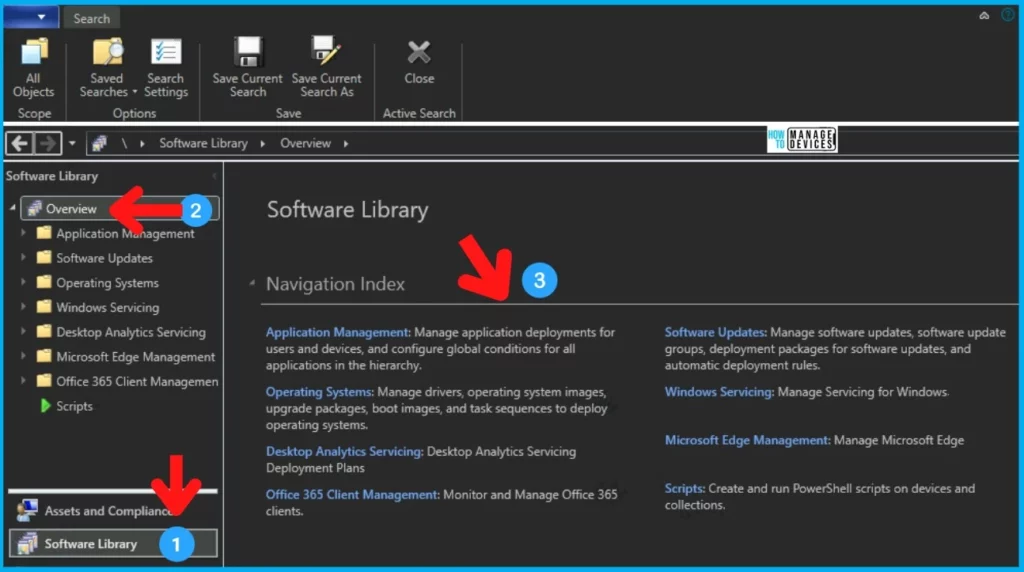Screen dimensions: 1024x572
Task: Open the Microsoft Edge Management link
Action: 746,440
